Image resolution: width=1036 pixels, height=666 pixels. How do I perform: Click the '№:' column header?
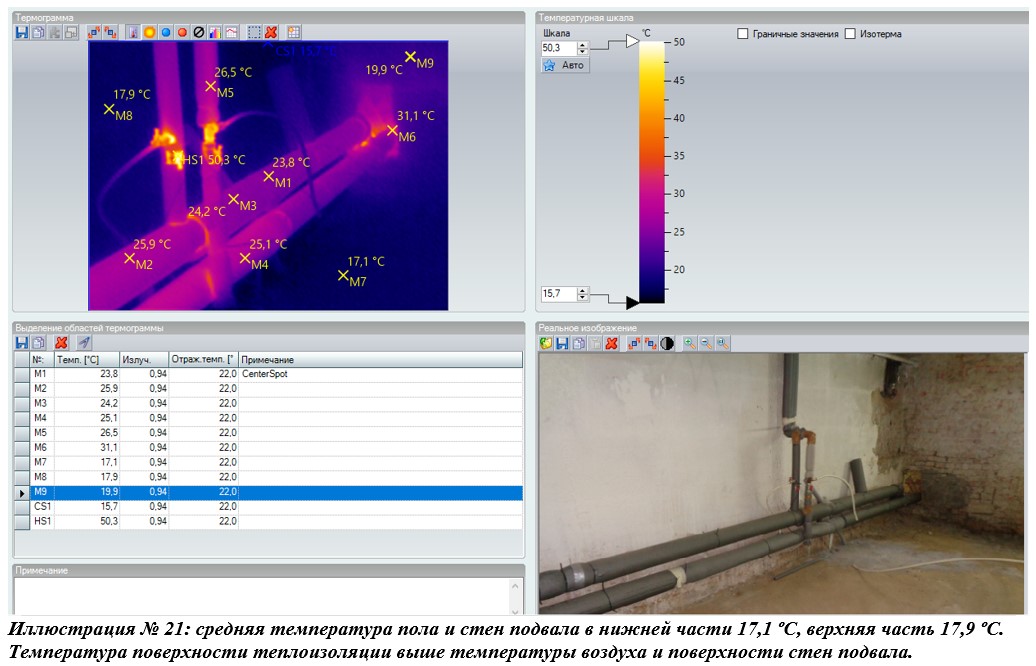click(42, 359)
